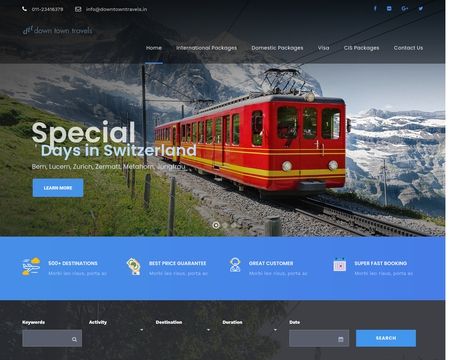Focus the Date input field
The height and width of the screenshot is (360, 450).
[319, 338]
